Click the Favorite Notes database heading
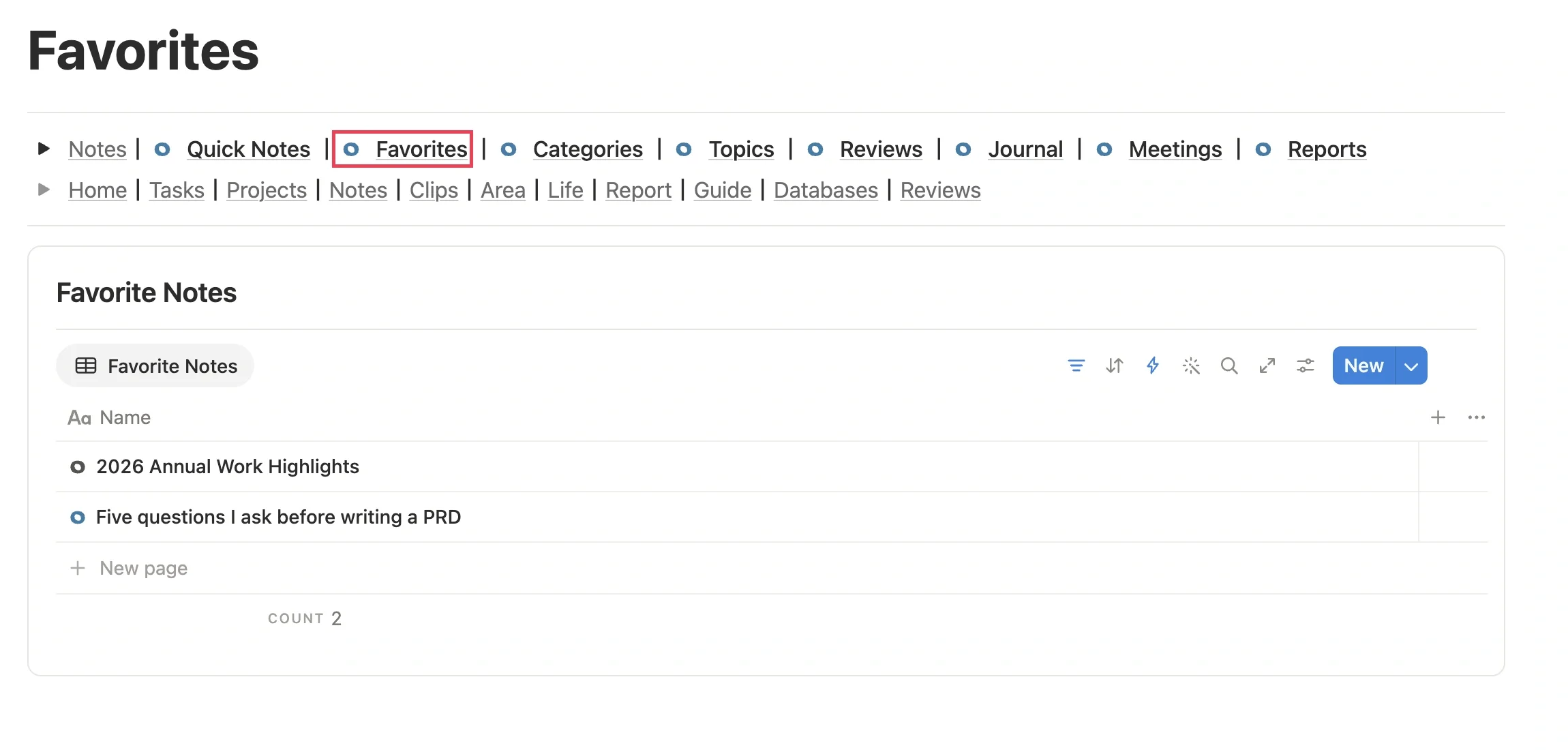Viewport: 1568px width, 750px height. click(x=147, y=292)
